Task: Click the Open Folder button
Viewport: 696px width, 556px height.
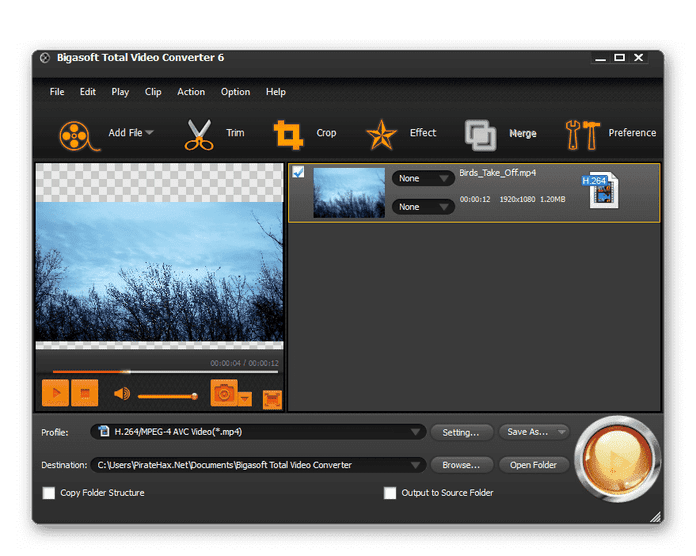Action: click(x=533, y=465)
